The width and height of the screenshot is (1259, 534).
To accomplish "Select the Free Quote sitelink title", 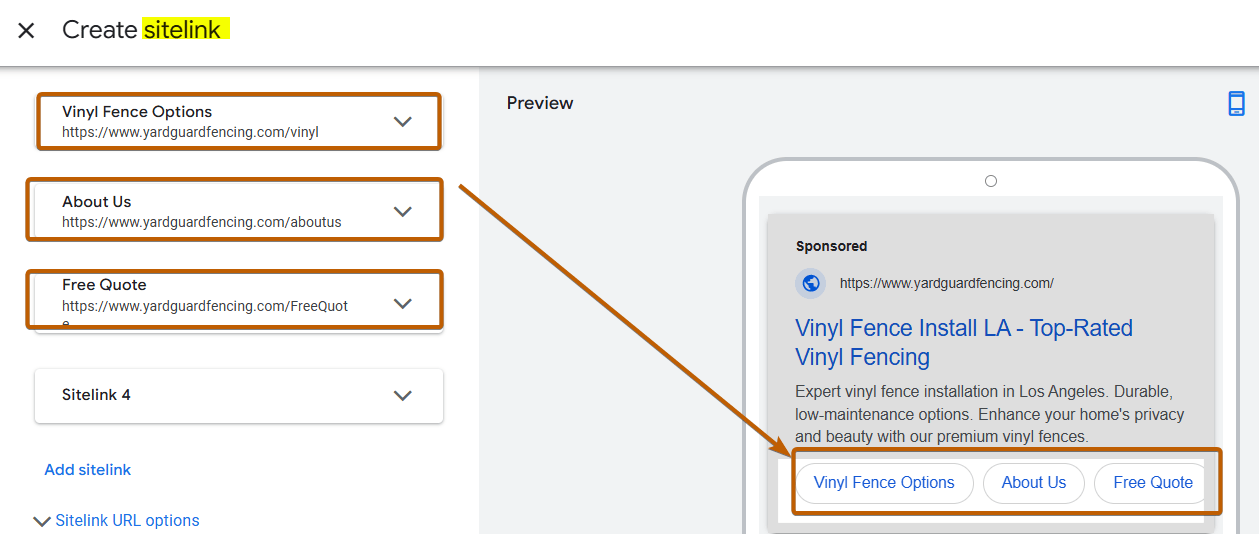I will click(104, 285).
